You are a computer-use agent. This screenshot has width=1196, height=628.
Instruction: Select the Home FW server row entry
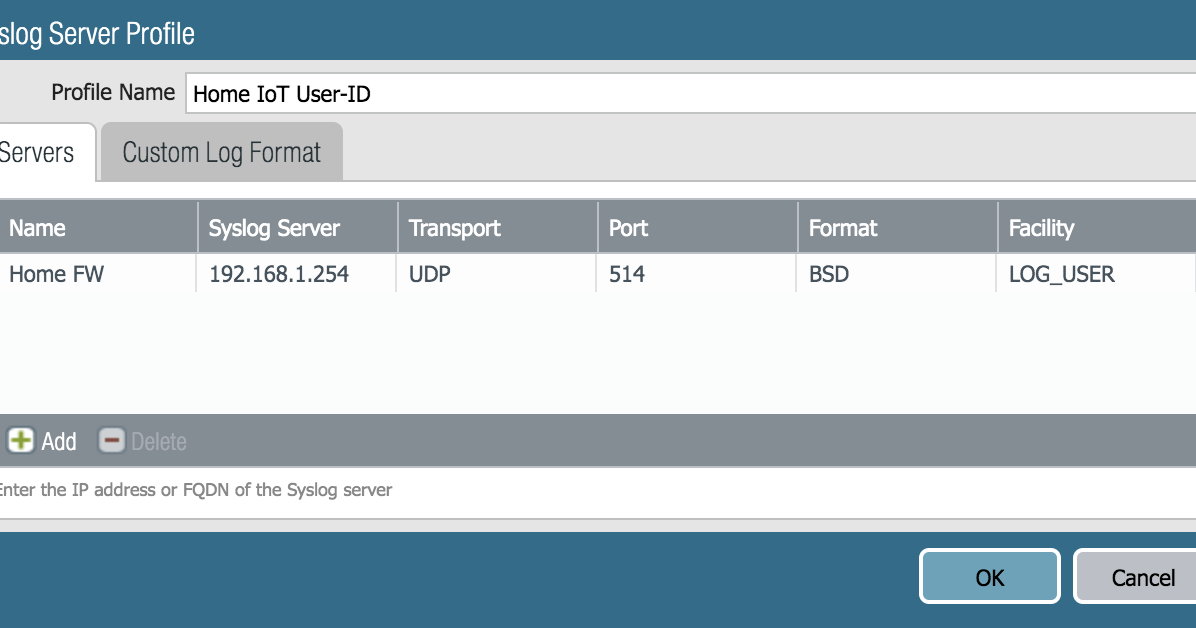[x=56, y=273]
